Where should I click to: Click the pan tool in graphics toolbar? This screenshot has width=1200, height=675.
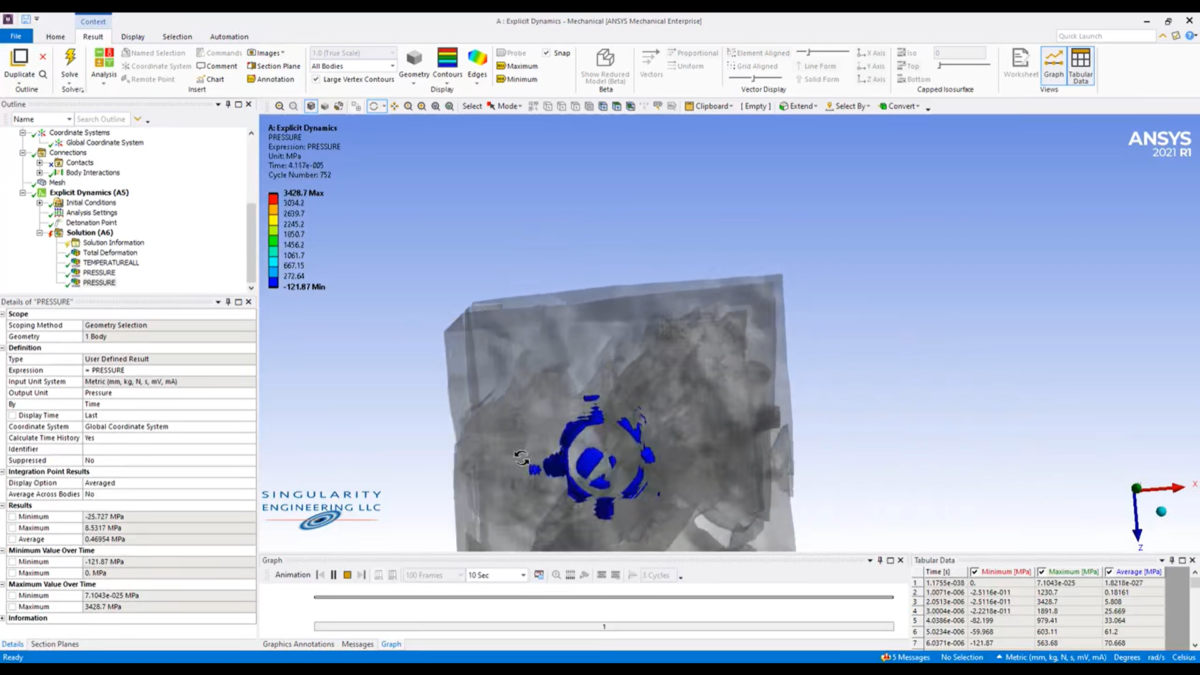[394, 106]
